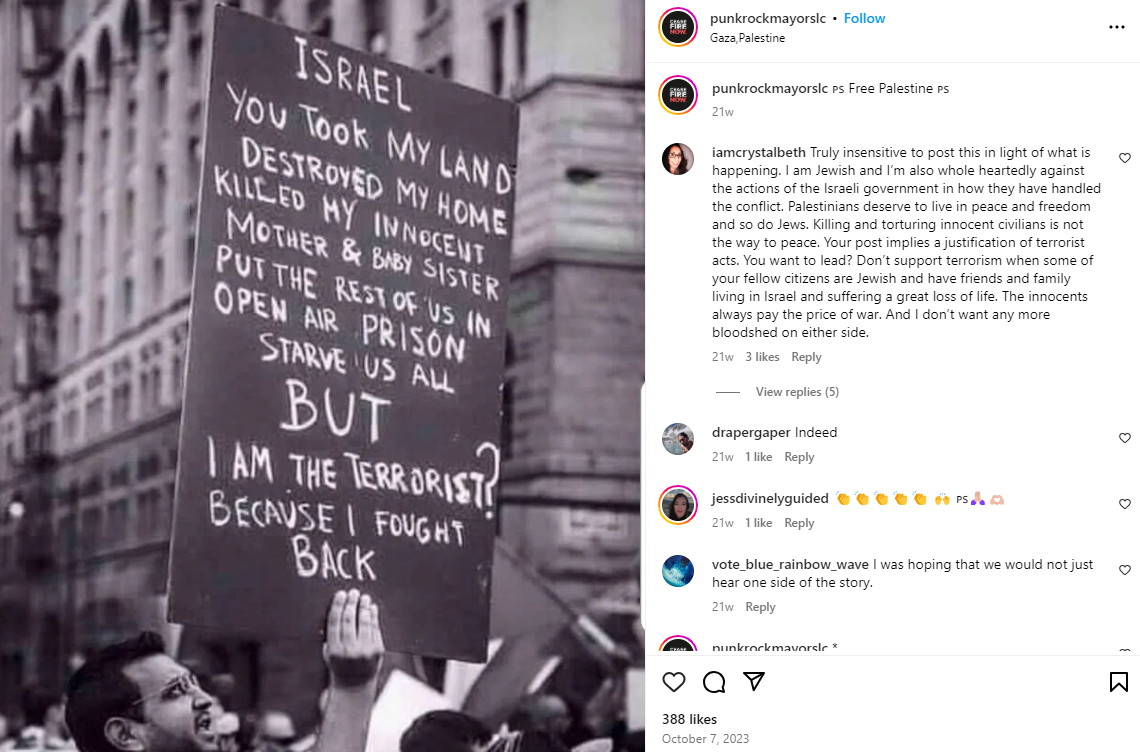The width and height of the screenshot is (1140, 752).
Task: Open jessdivinelyguided's profile picture
Action: click(x=678, y=505)
